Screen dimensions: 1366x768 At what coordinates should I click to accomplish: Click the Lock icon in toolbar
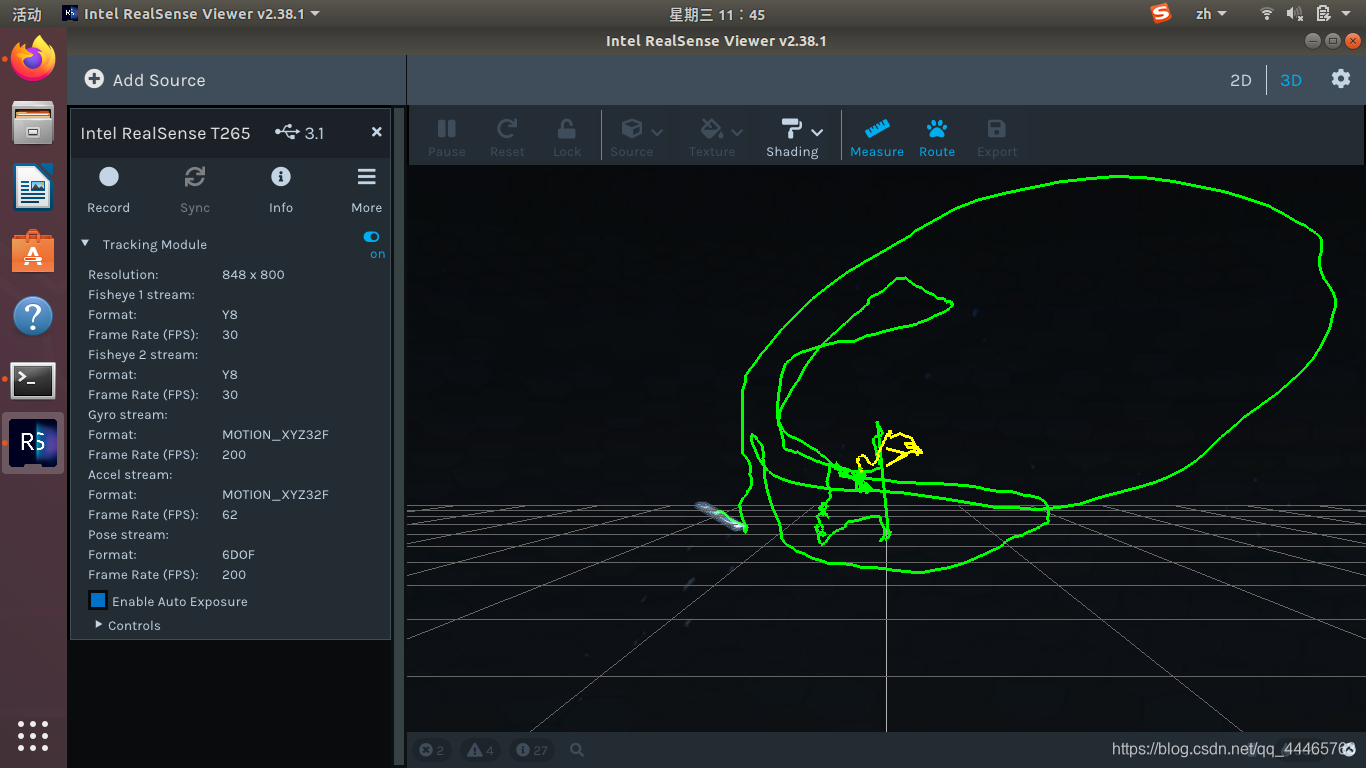coord(567,128)
